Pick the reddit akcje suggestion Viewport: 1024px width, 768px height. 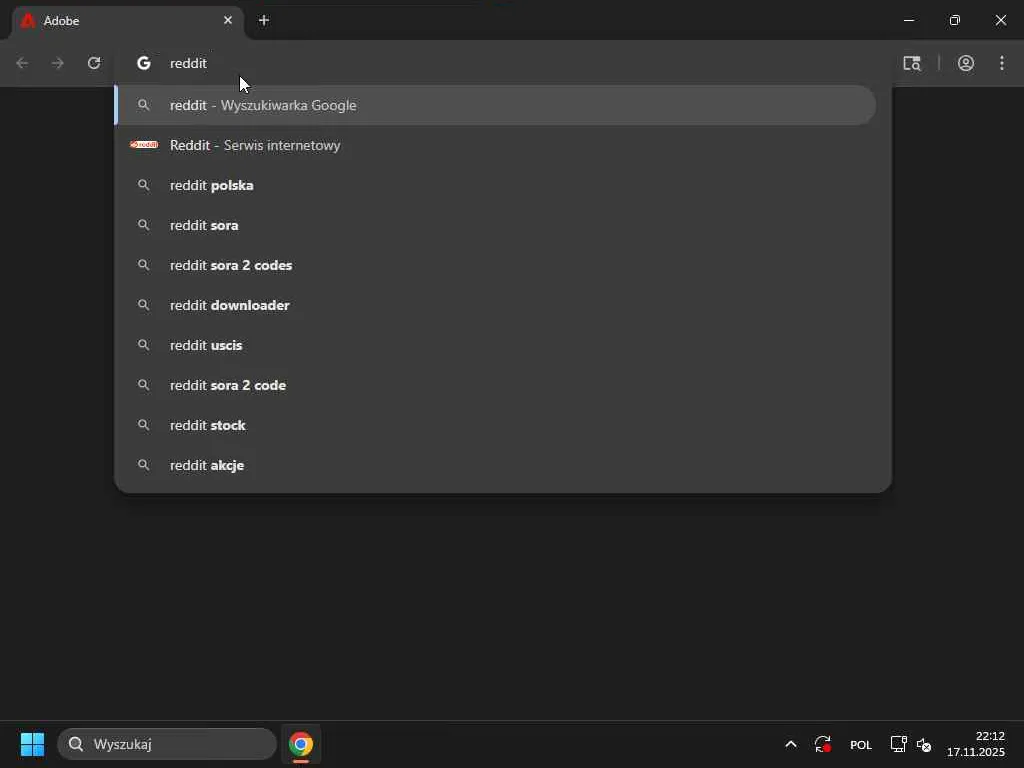tap(495, 465)
